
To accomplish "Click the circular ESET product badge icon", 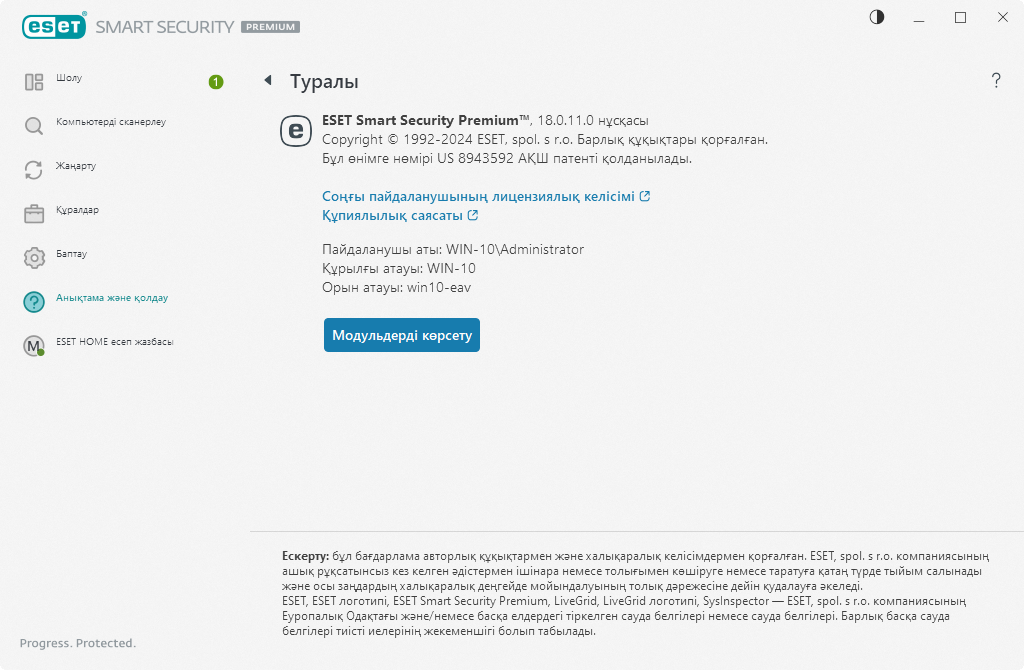I will pos(295,131).
